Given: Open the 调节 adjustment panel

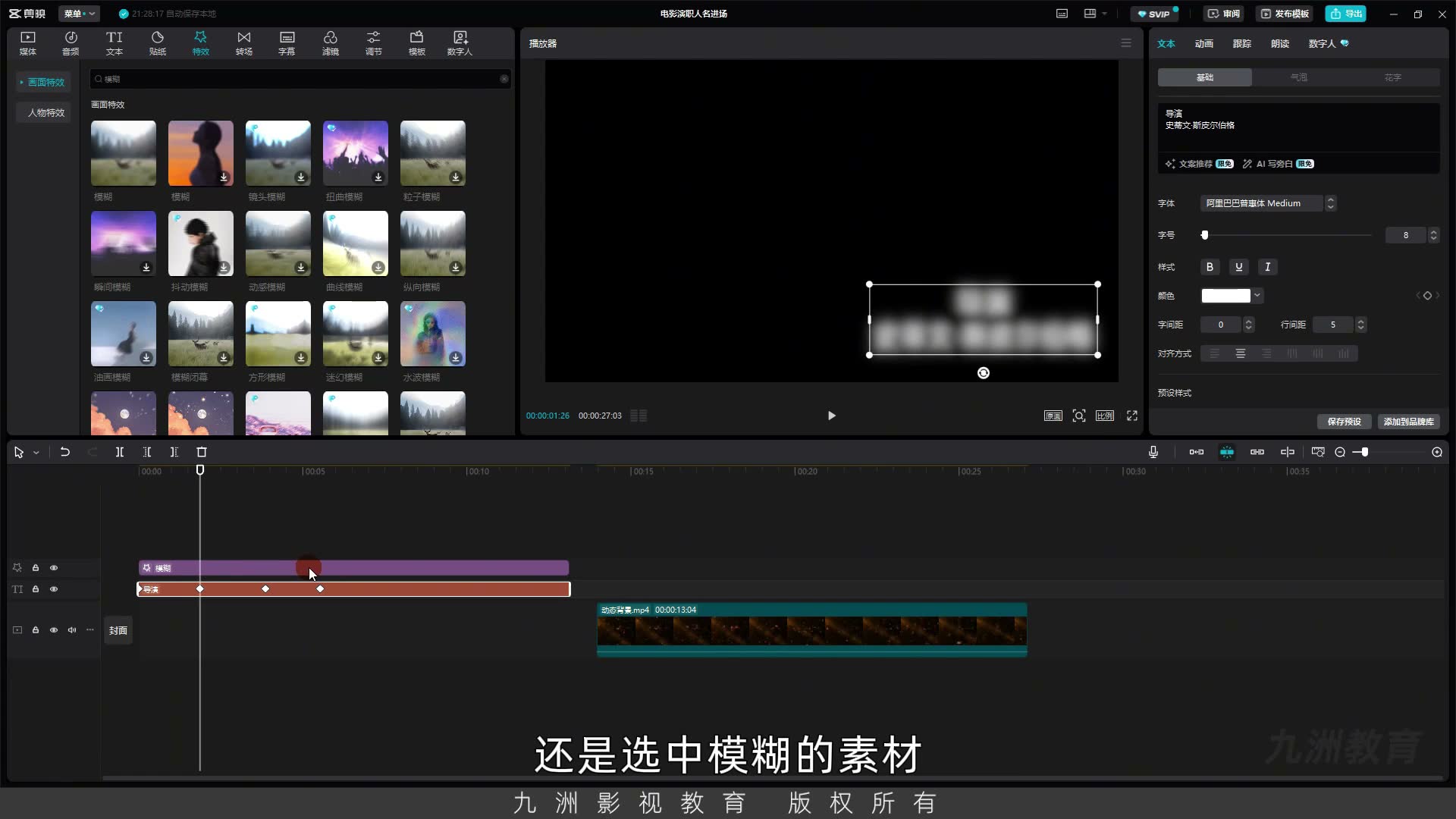Looking at the screenshot, I should coord(374,43).
